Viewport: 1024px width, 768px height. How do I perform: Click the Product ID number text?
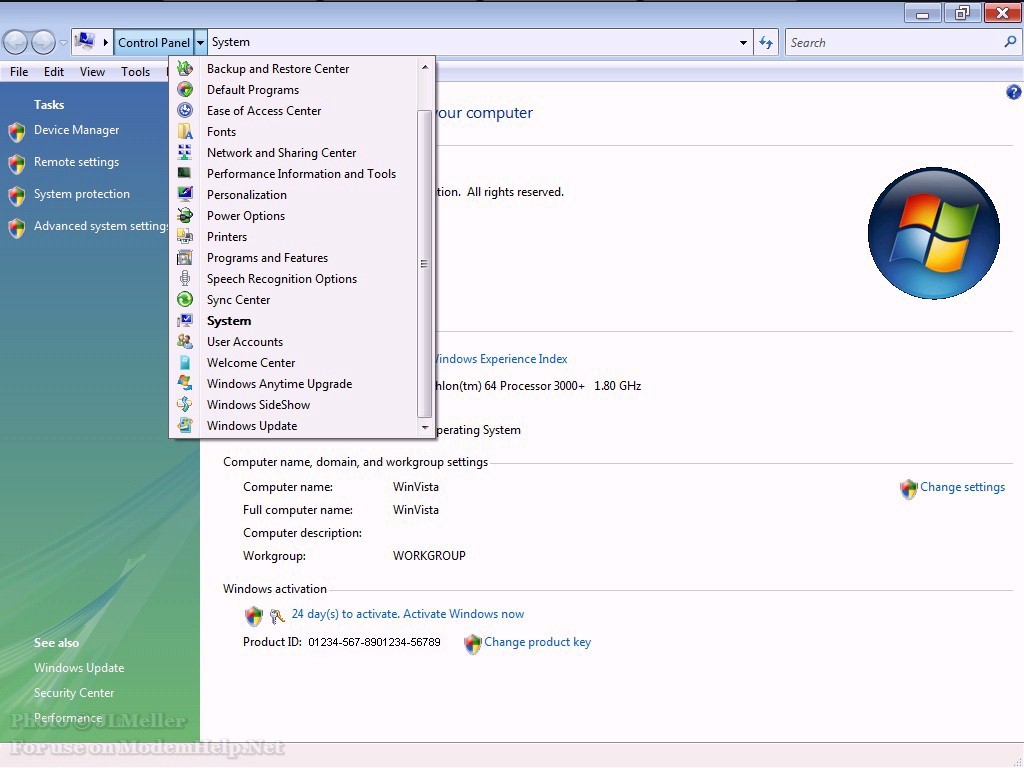coord(374,643)
